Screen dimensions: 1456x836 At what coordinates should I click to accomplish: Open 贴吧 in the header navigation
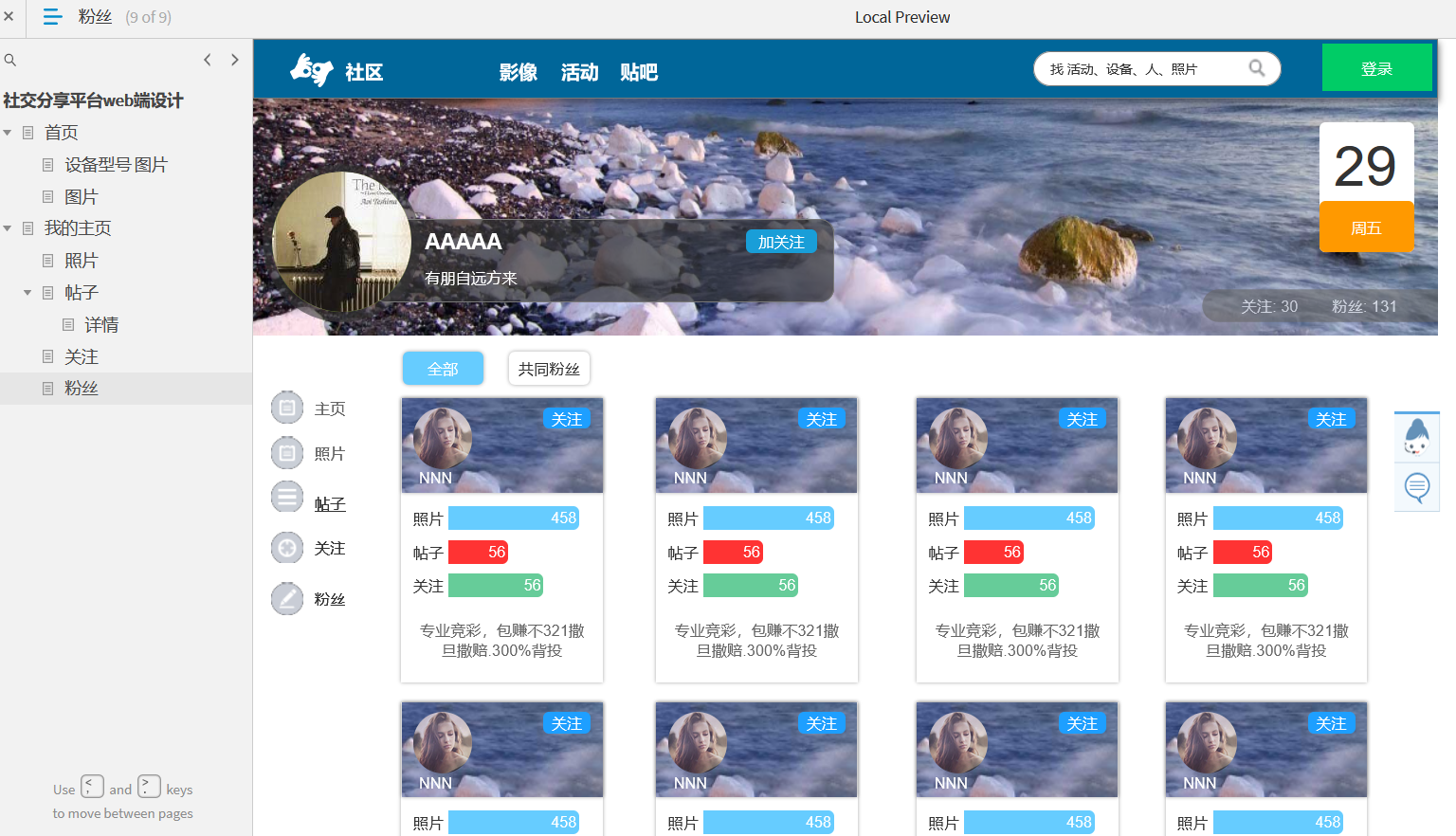click(x=639, y=72)
